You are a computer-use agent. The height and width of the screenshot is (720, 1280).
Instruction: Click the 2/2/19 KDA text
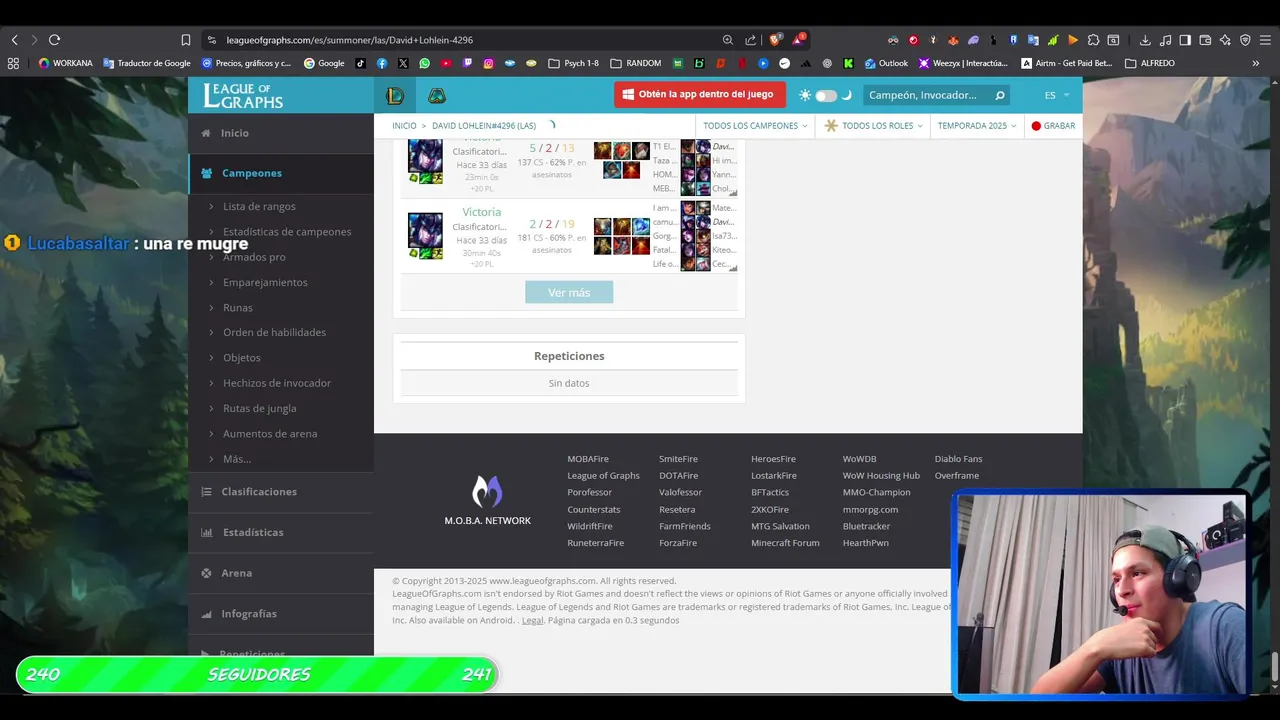point(552,224)
